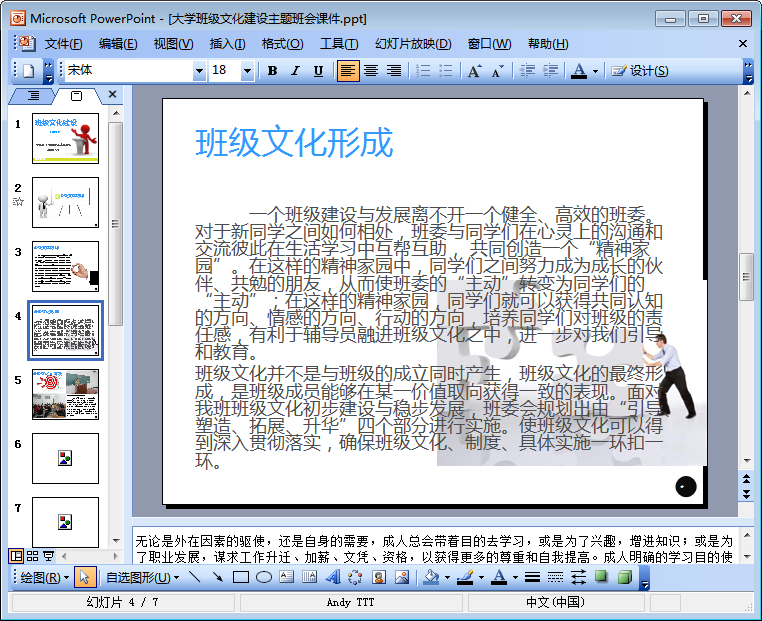Viewport: 762px width, 621px height.
Task: Open Line Color dropdown arrow
Action: pos(482,578)
